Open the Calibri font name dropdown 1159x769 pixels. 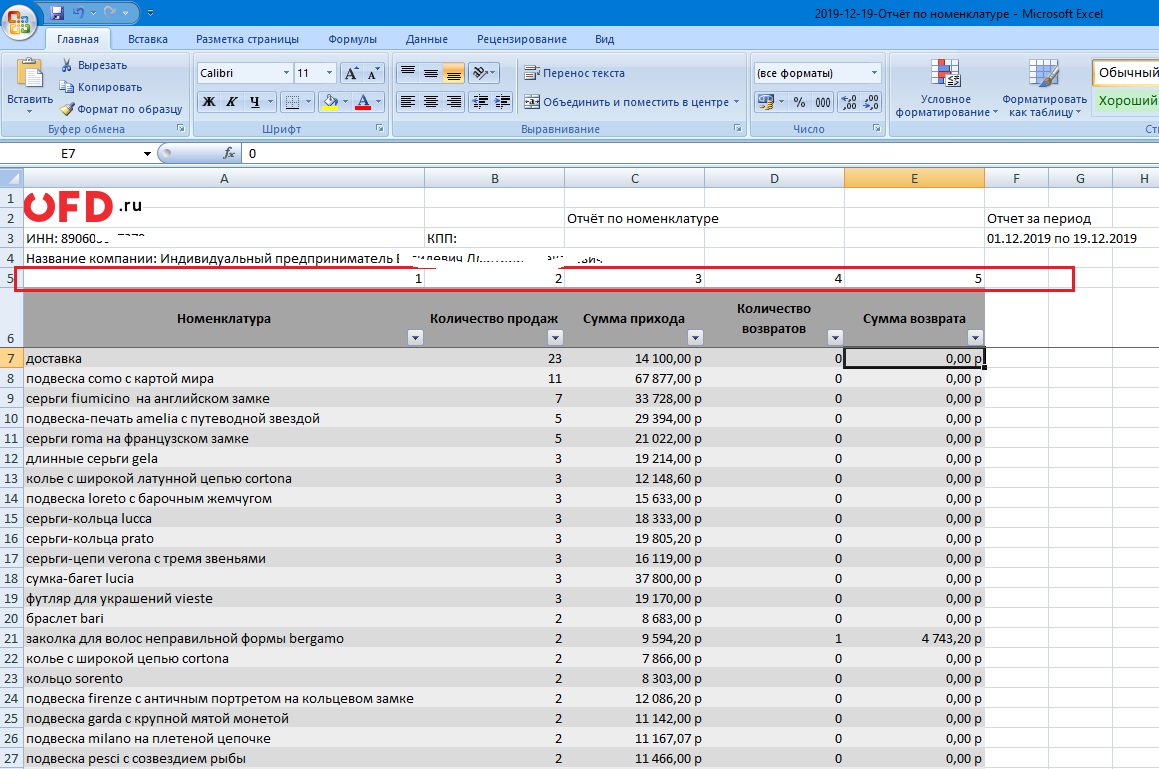[285, 73]
